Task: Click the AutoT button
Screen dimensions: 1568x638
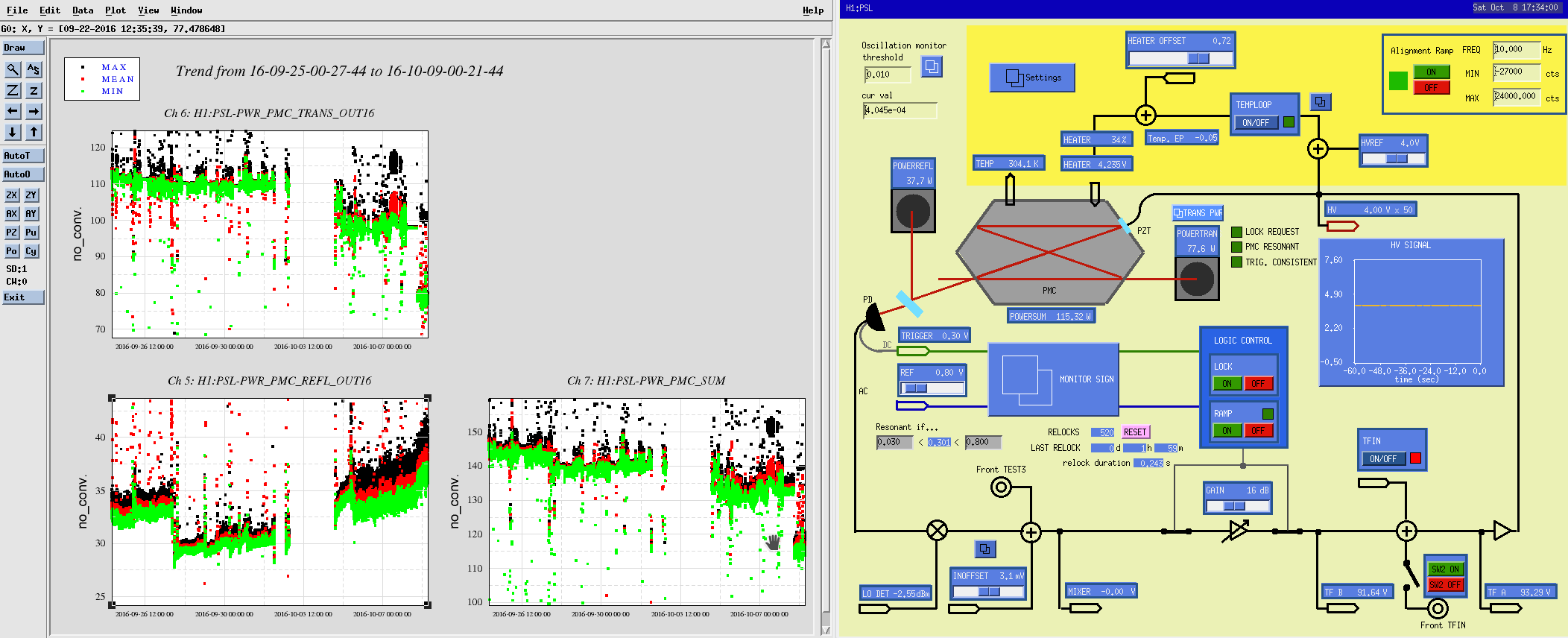Action: coord(23,156)
